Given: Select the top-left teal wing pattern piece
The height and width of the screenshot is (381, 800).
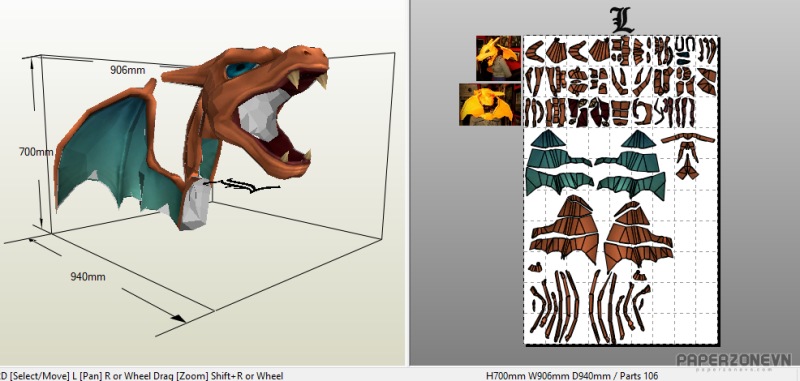Looking at the screenshot, I should click(x=547, y=138).
